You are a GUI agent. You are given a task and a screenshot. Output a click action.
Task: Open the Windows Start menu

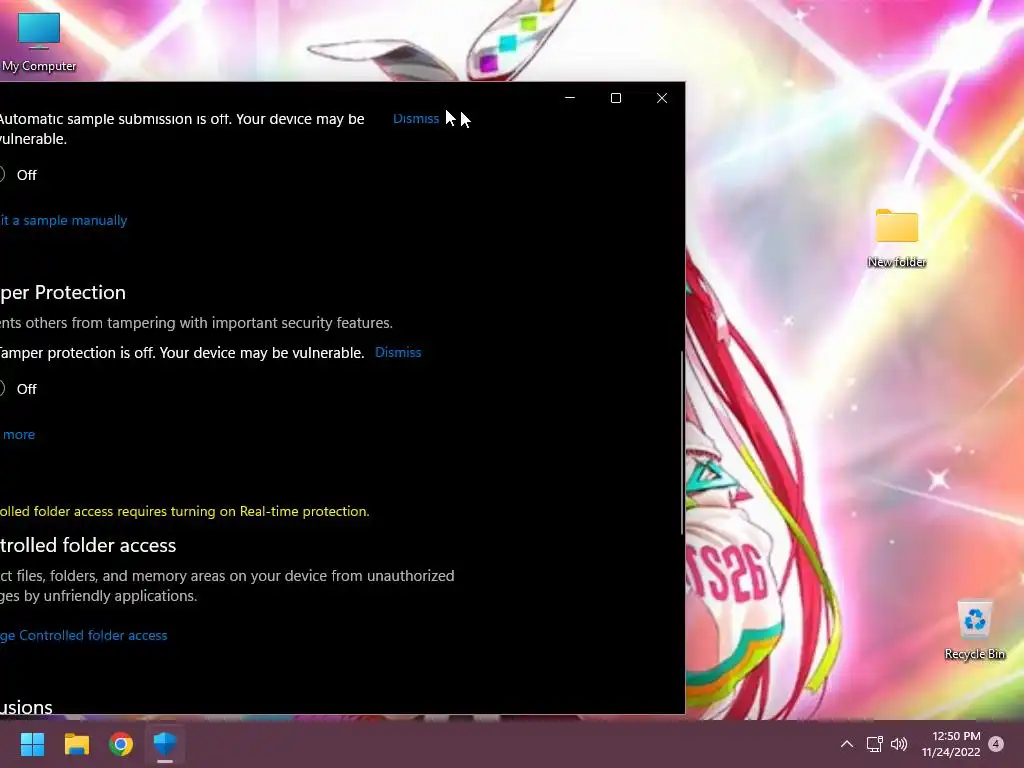pos(32,744)
